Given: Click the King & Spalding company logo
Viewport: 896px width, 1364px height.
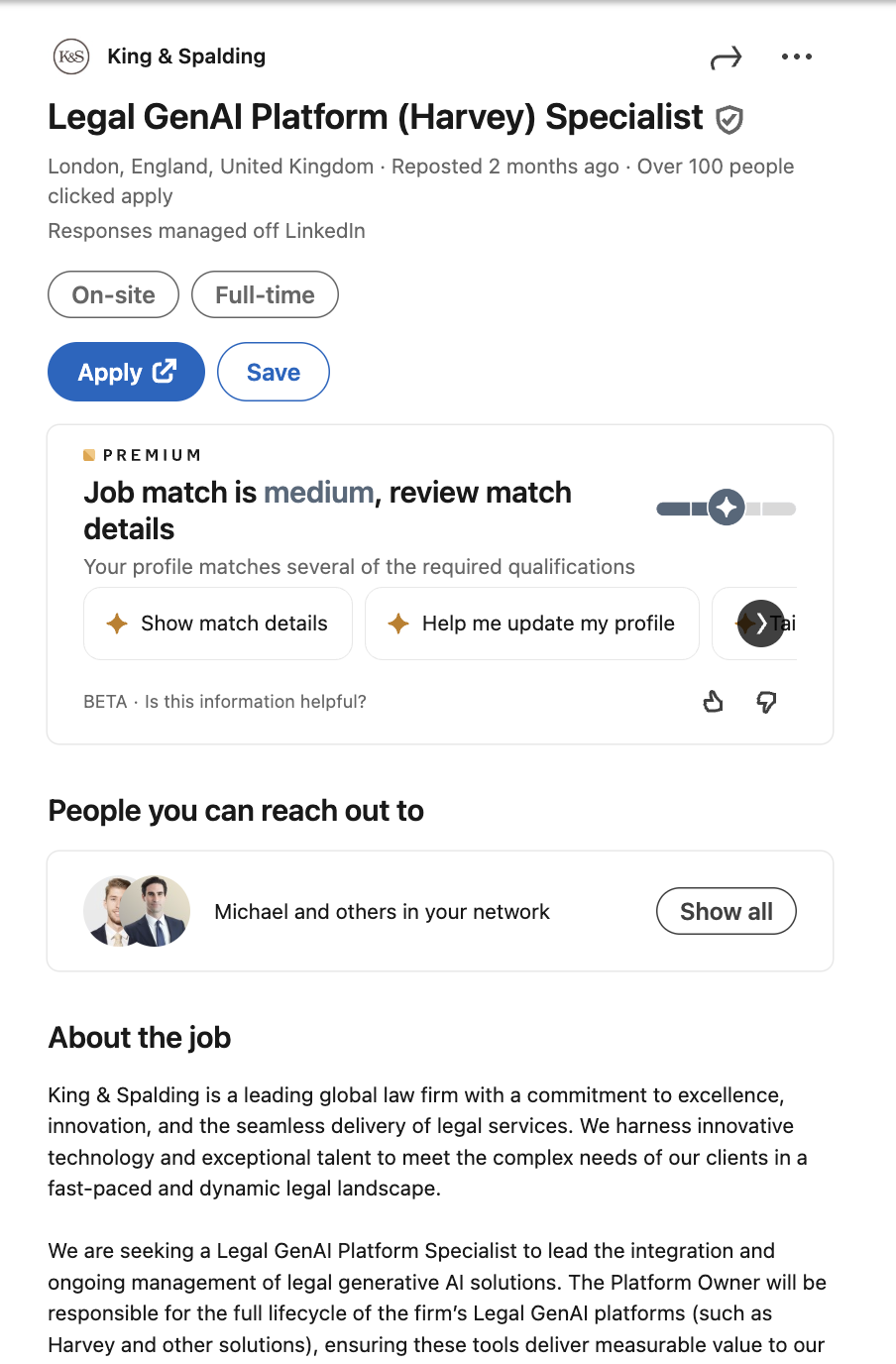Looking at the screenshot, I should click(71, 57).
